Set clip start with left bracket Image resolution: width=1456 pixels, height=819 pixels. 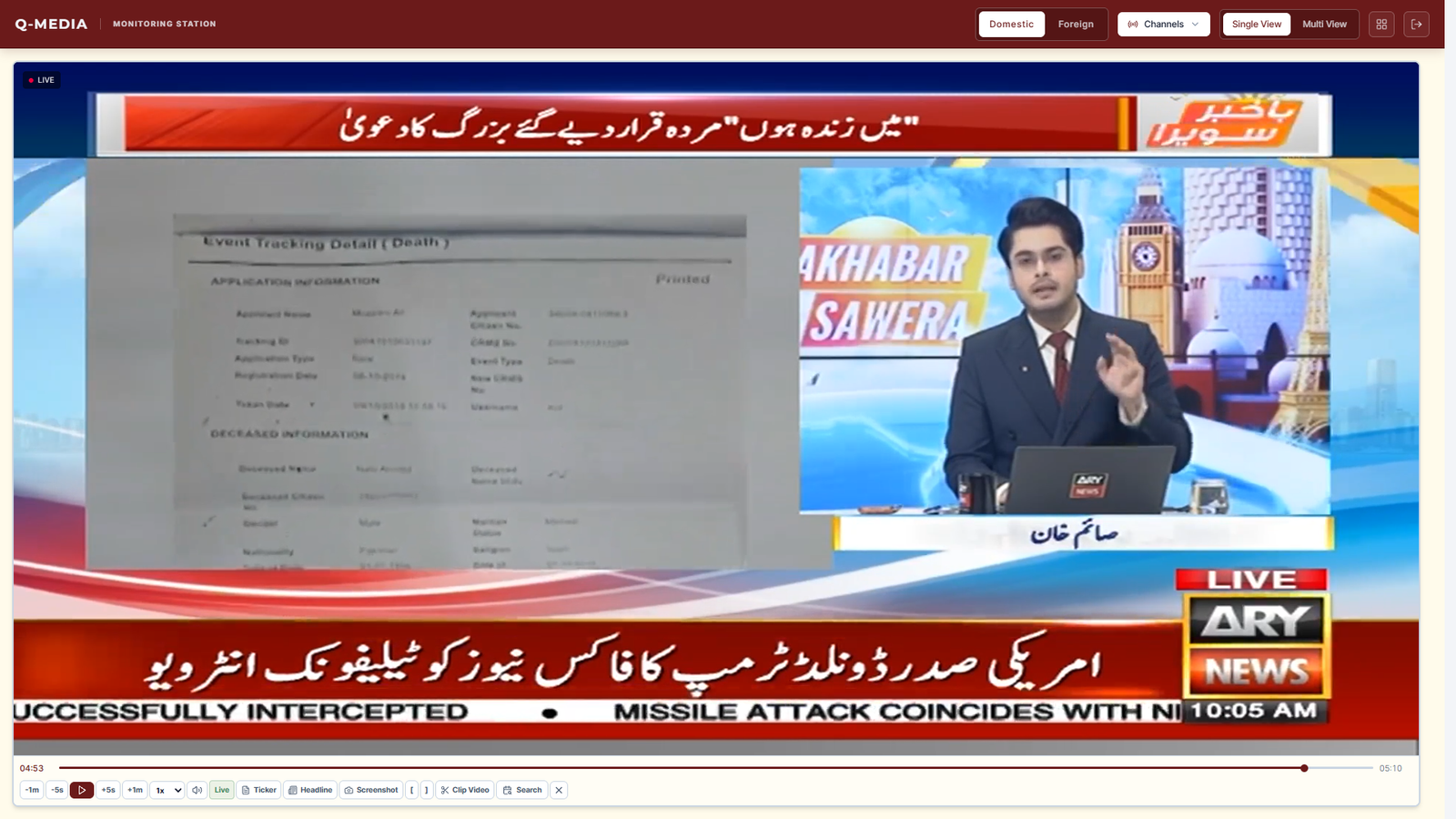(x=412, y=790)
